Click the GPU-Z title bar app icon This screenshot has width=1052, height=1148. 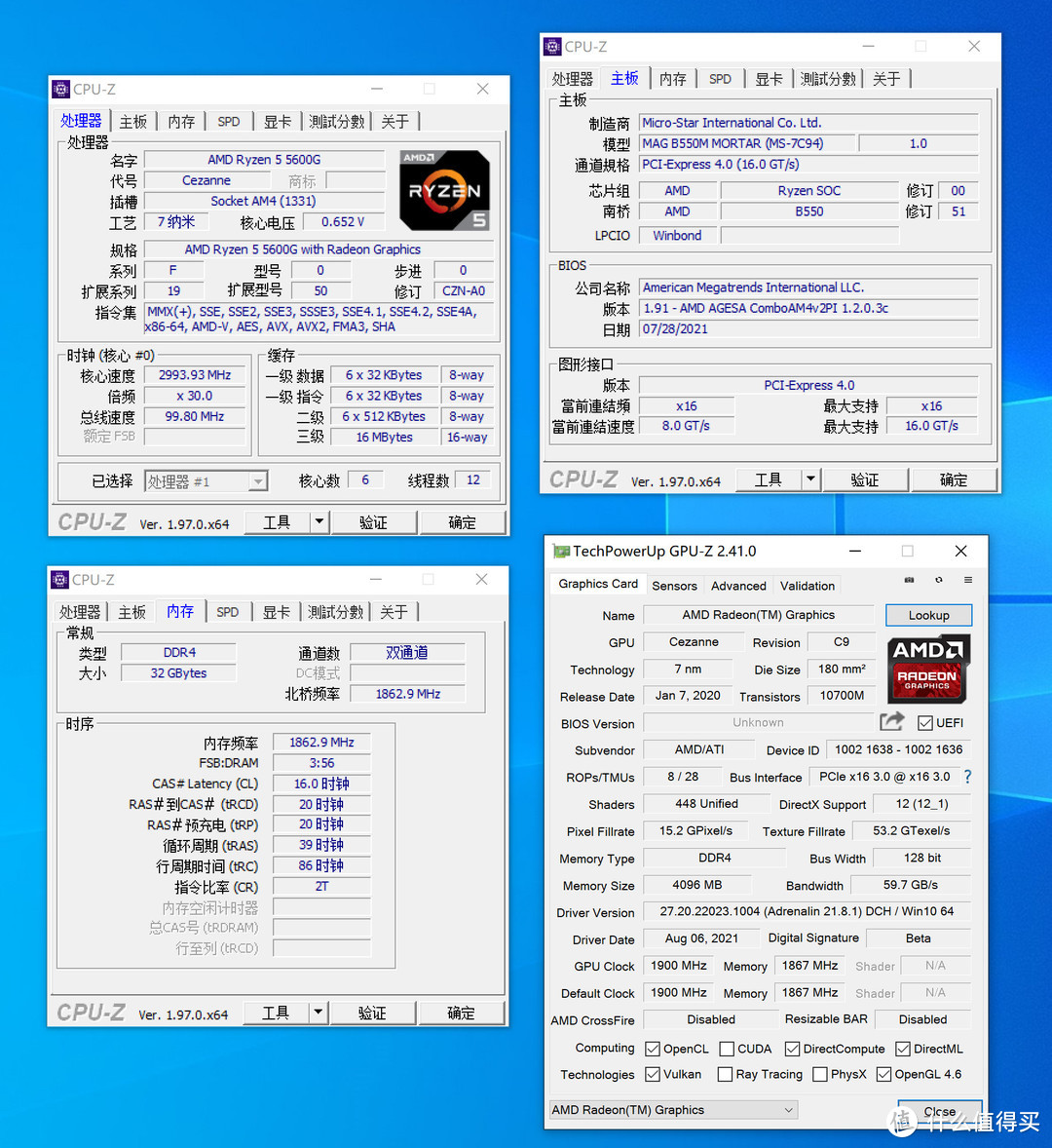561,552
